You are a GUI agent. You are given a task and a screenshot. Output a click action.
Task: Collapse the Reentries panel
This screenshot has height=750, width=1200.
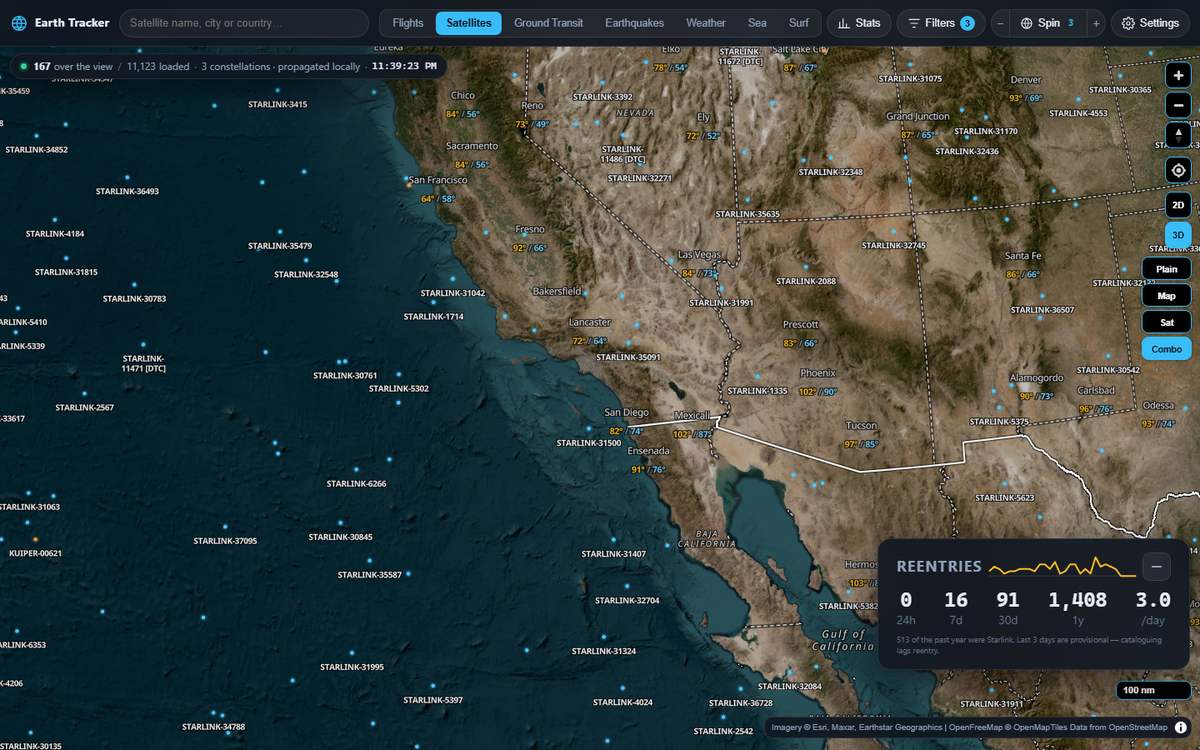(x=1156, y=566)
